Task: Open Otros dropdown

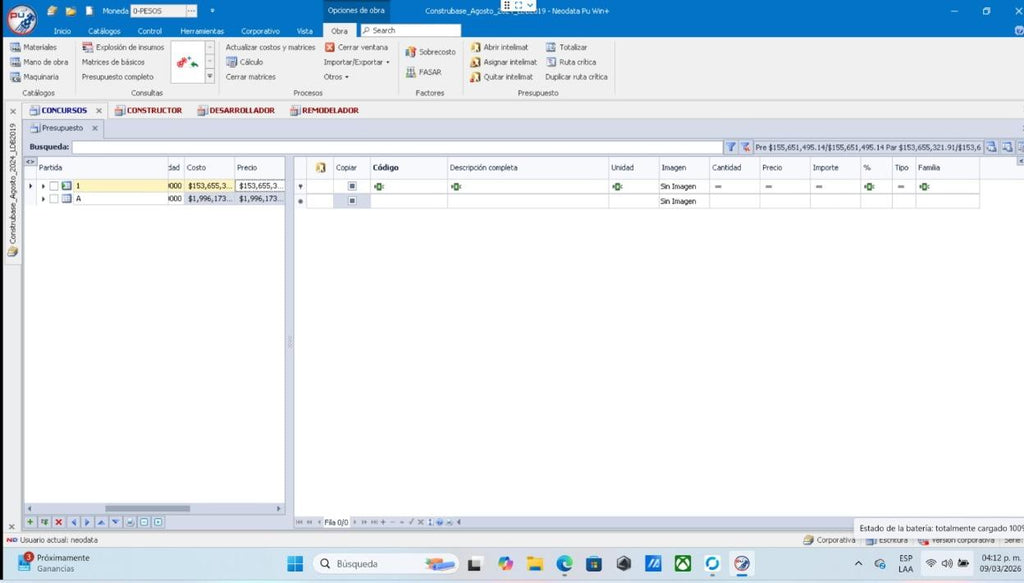Action: tap(336, 77)
